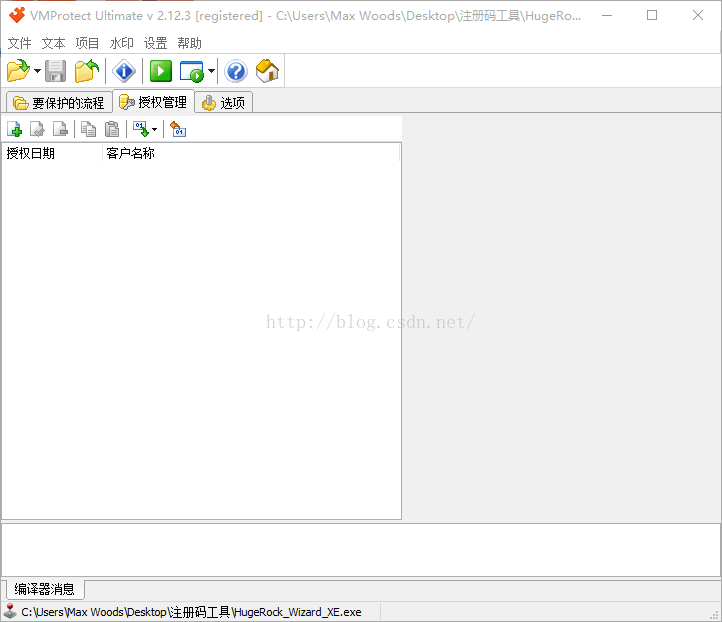Click the import 01 orange arrow icon
This screenshot has height=622, width=722.
178,129
